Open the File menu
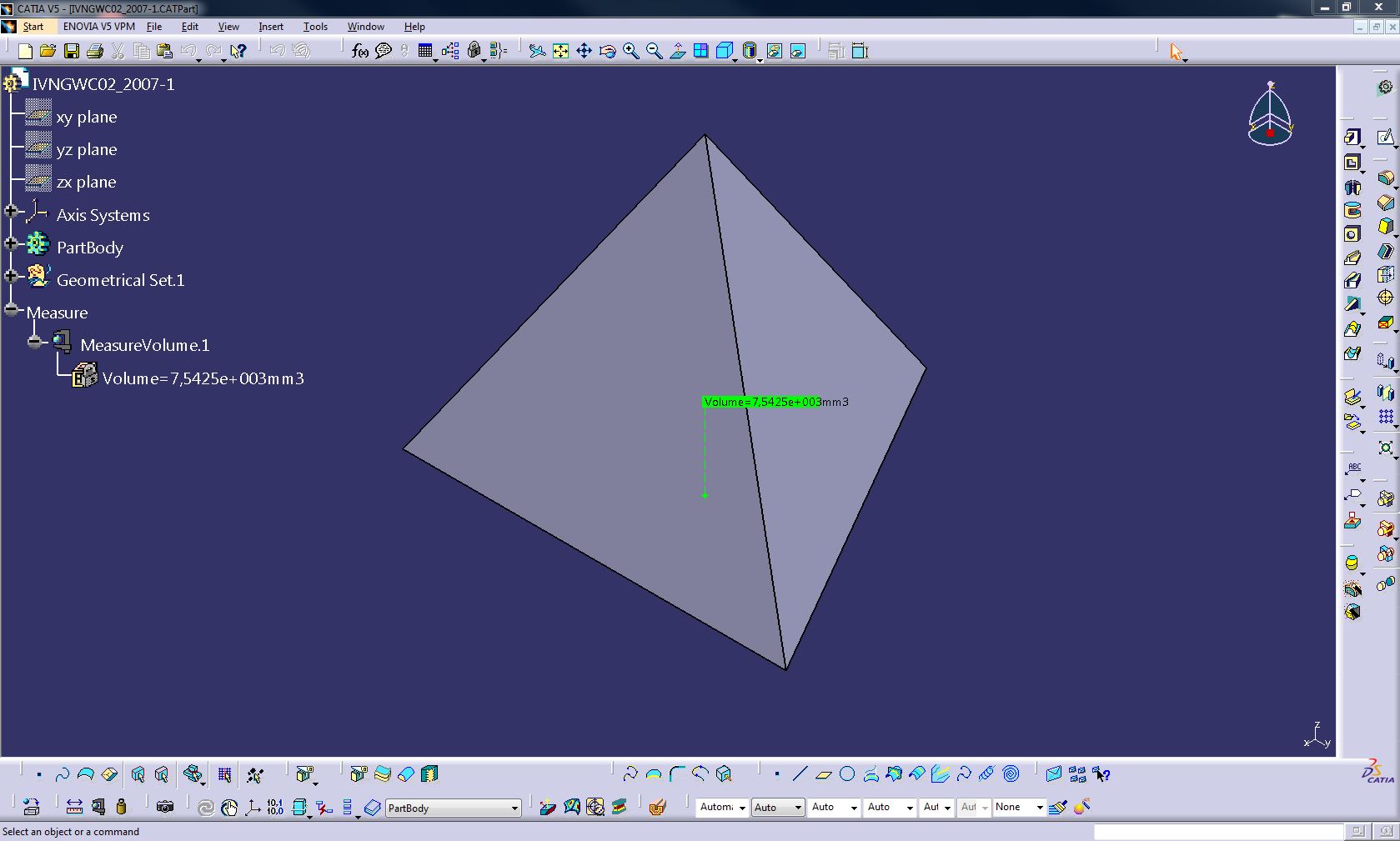 154,27
